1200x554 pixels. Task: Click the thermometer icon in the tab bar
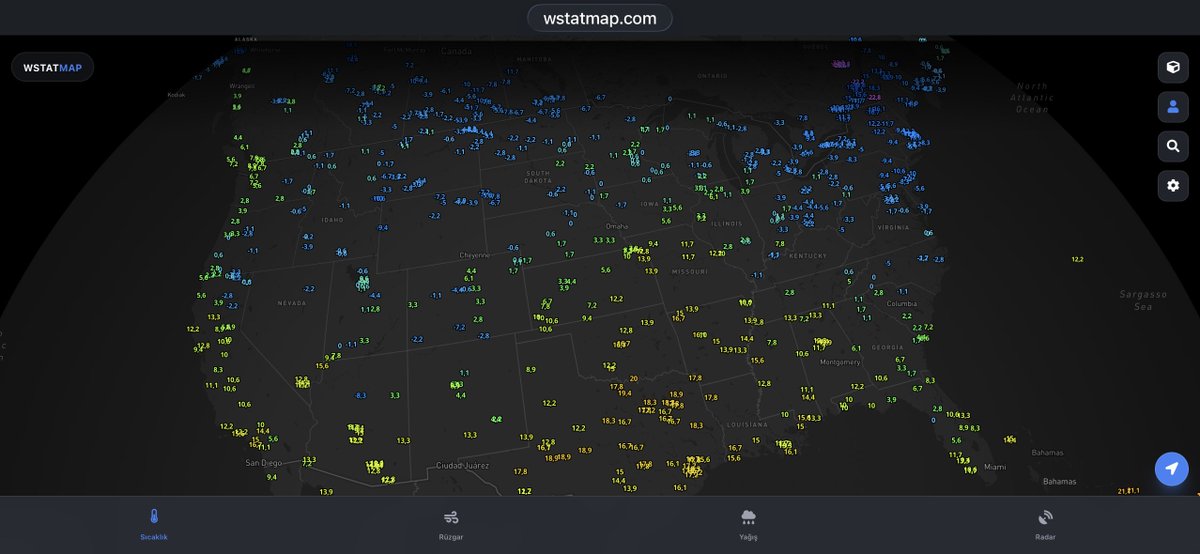(153, 517)
